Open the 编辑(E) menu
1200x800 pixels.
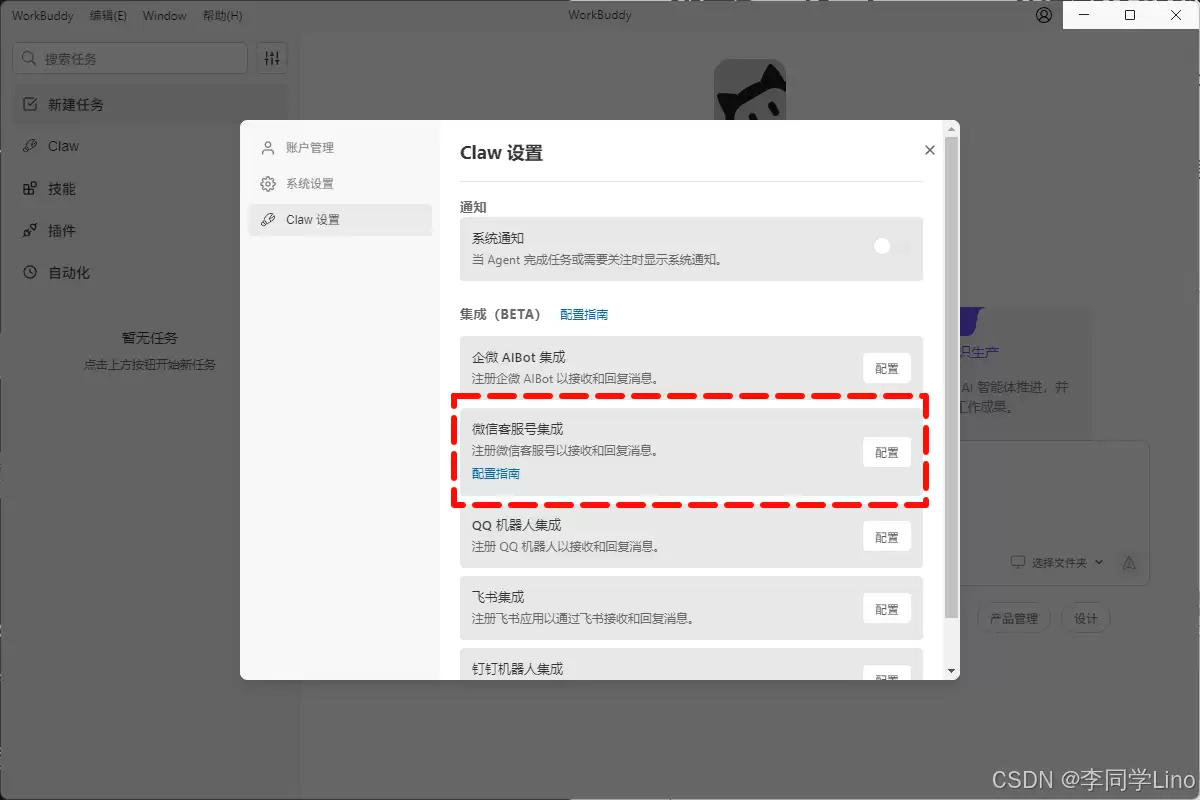click(108, 16)
